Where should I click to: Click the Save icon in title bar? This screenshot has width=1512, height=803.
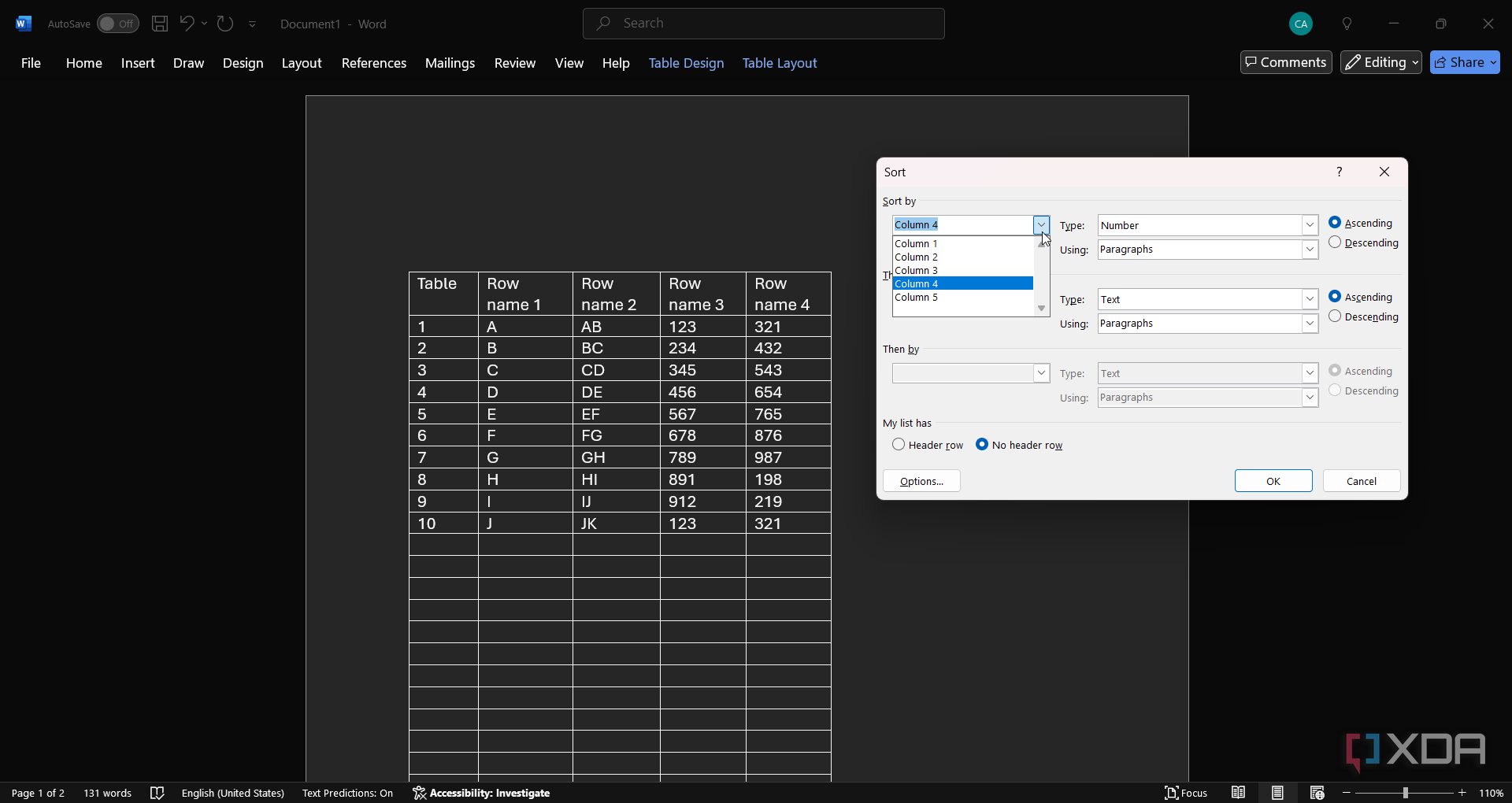[x=160, y=24]
